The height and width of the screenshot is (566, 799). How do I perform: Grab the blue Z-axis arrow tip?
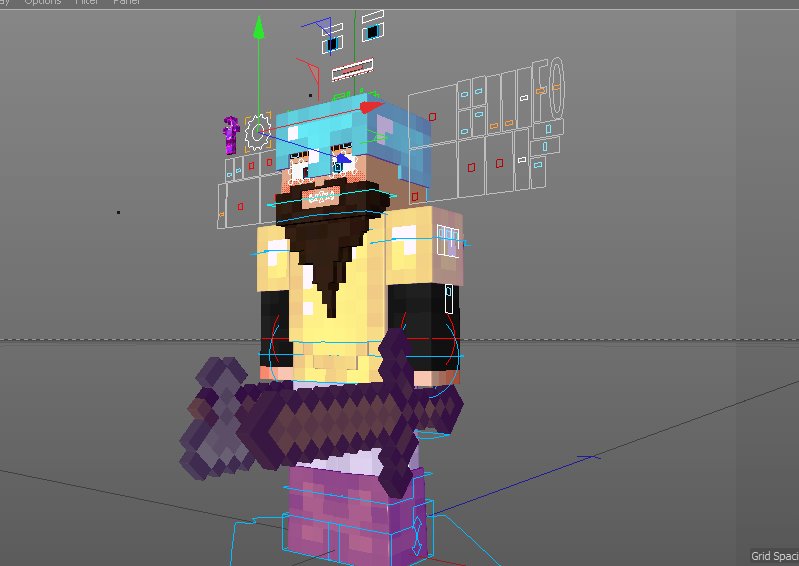tap(344, 160)
